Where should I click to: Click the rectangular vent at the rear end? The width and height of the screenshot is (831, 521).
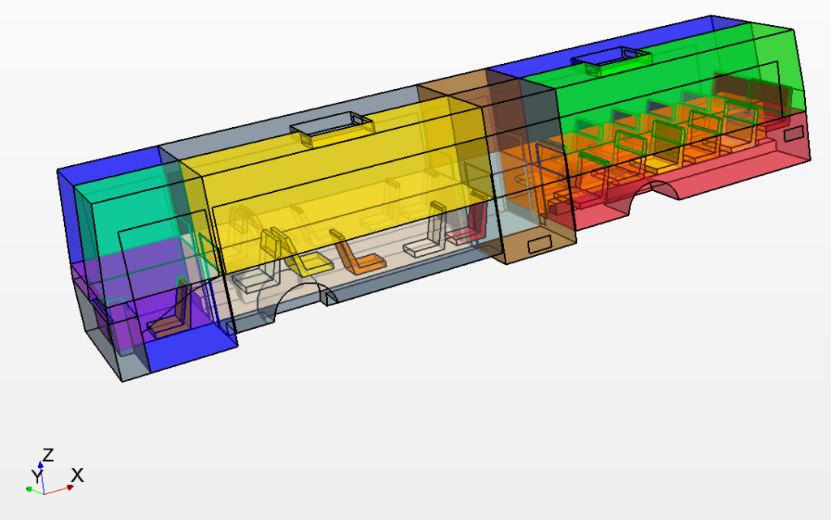(x=794, y=133)
